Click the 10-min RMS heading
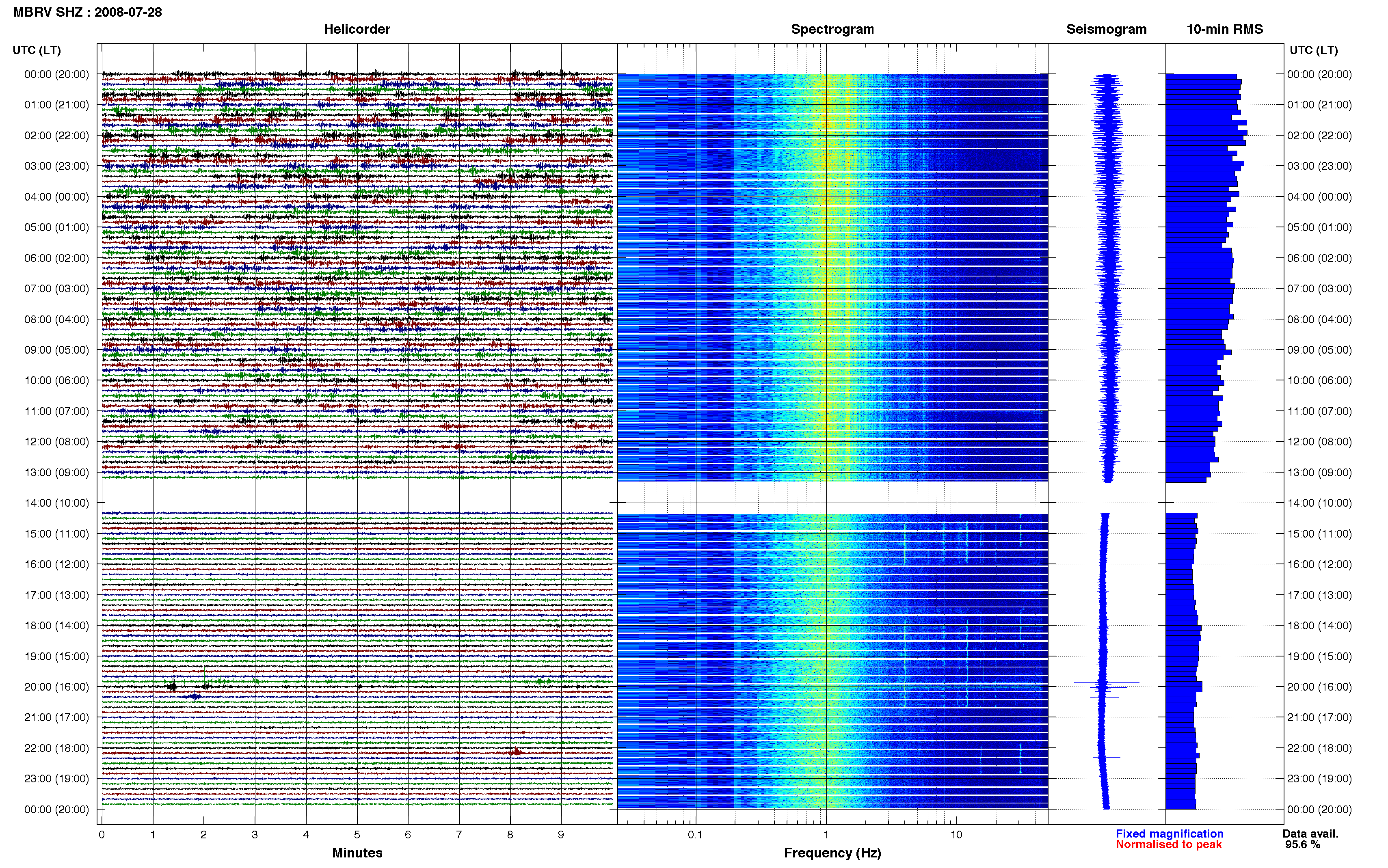The image size is (1388, 868). pos(1224,29)
